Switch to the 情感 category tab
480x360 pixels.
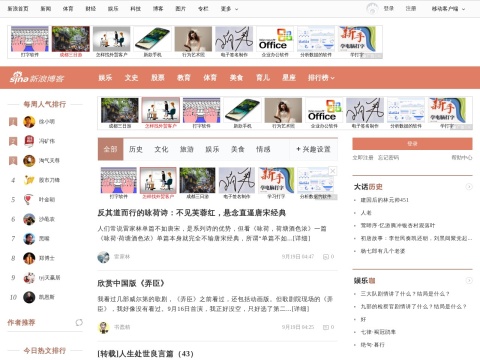point(263,149)
